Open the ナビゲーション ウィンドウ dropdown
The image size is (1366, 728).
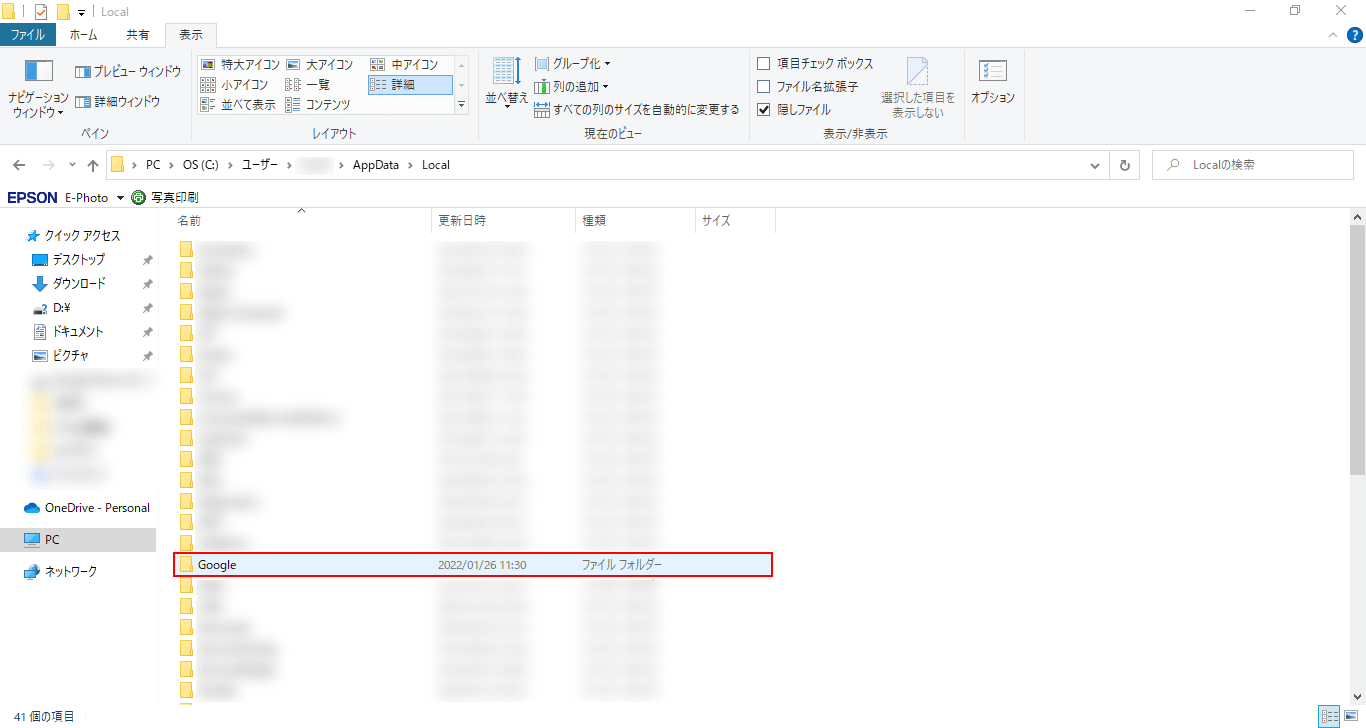pyautogui.click(x=38, y=90)
